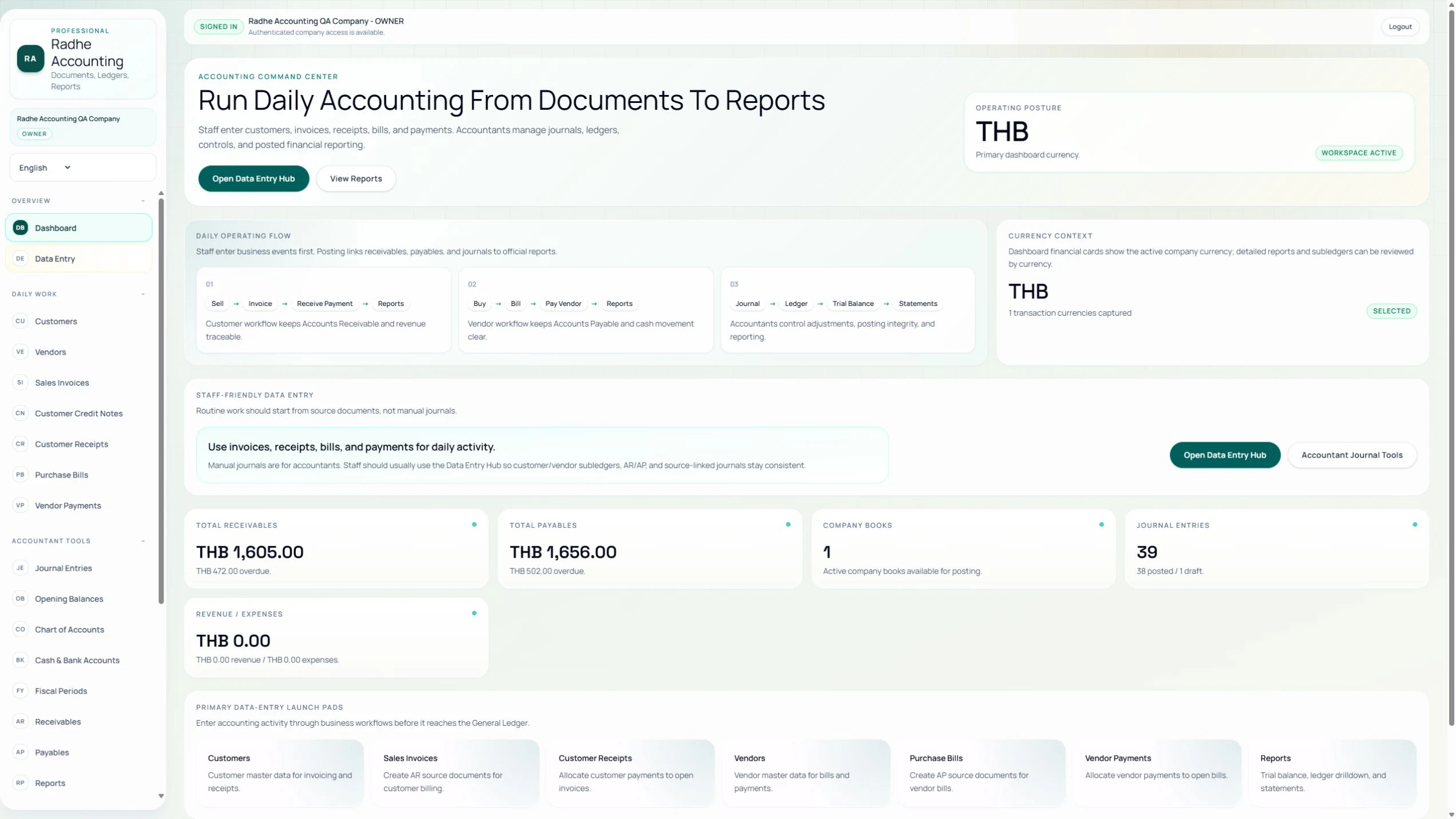The image size is (1456, 819).
Task: Click the OB Opening Balances icon
Action: coord(20,599)
